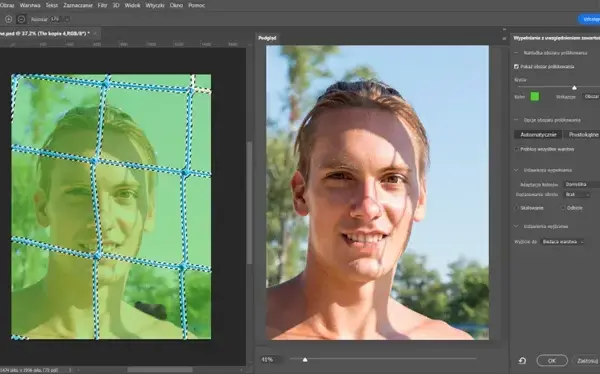This screenshot has width=600, height=374.
Task: Open the Obraz menu
Action: point(7,5)
